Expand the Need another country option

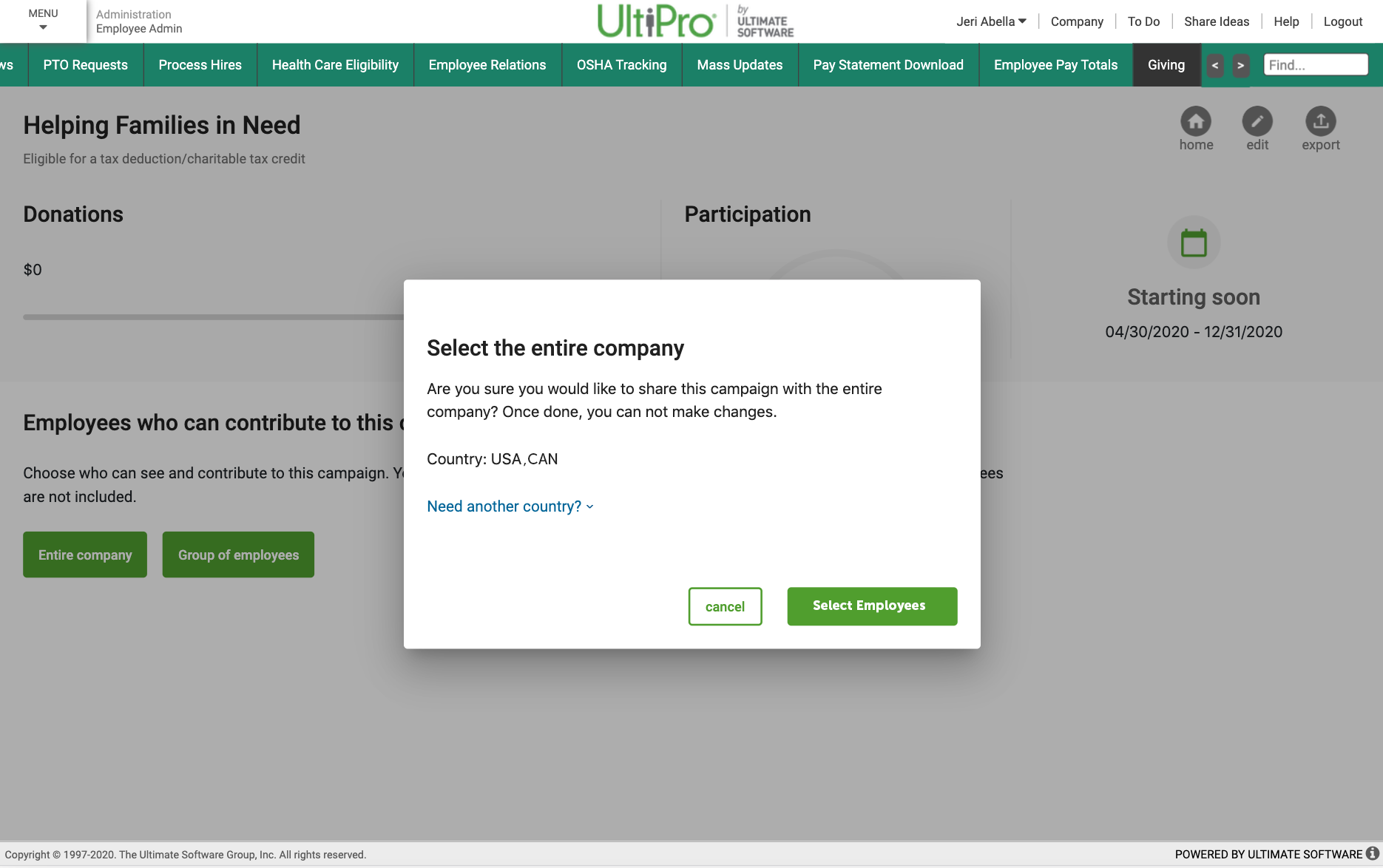(x=510, y=506)
